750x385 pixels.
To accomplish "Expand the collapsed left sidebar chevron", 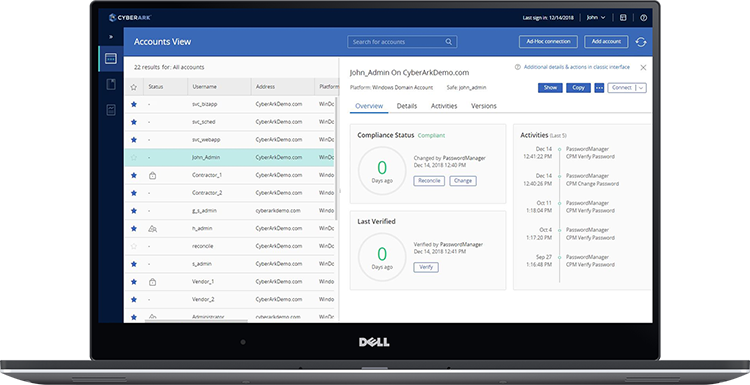I will [111, 37].
